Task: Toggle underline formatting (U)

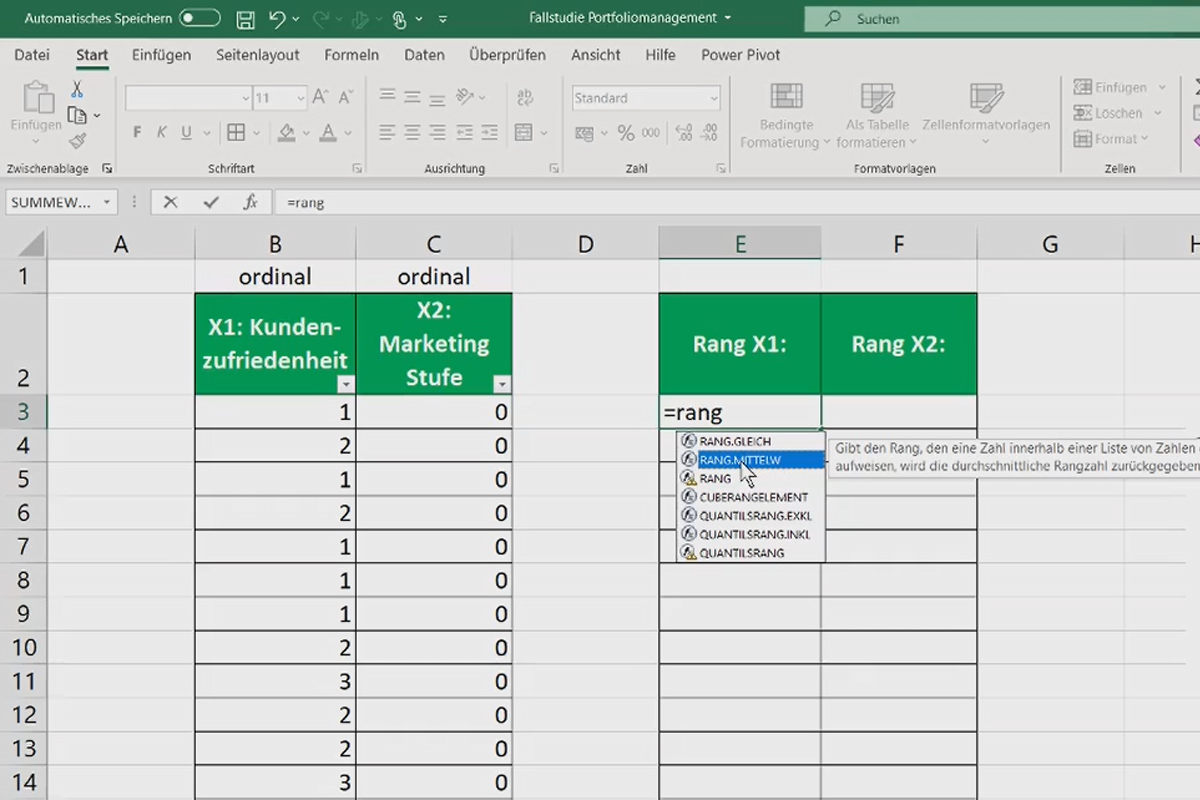Action: [x=186, y=132]
